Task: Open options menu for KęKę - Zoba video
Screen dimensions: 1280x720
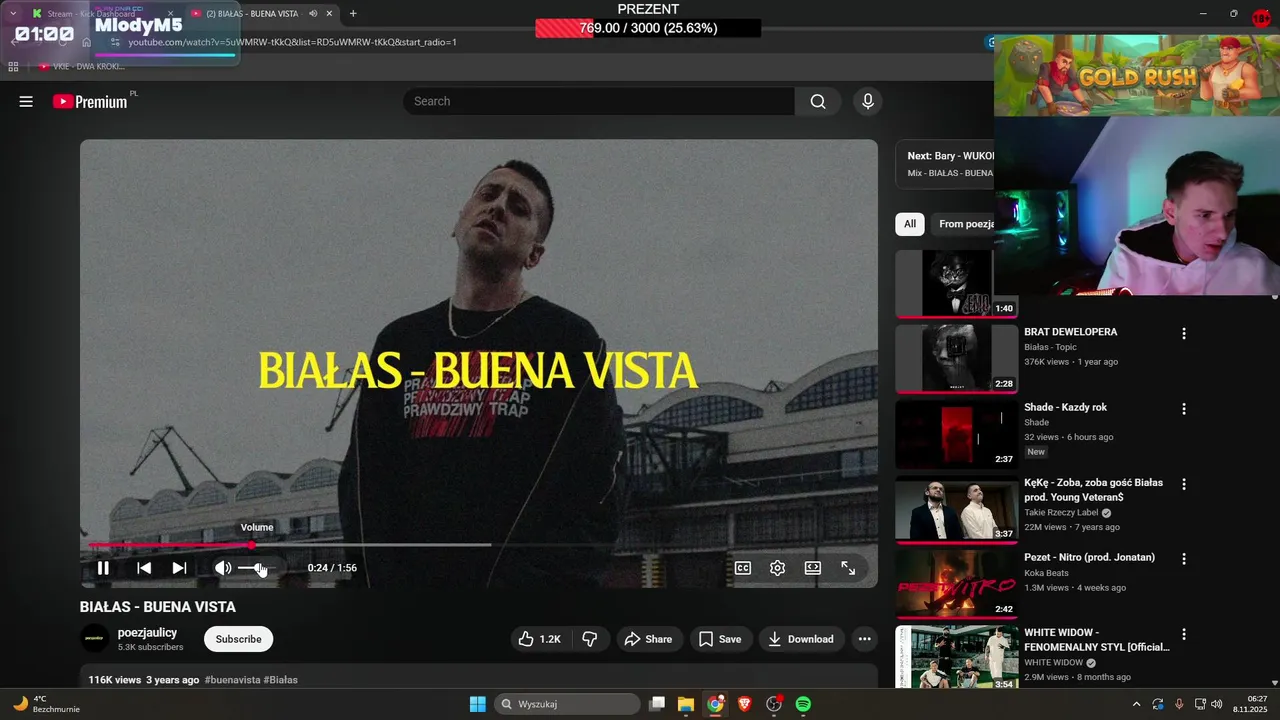Action: pos(1184,484)
